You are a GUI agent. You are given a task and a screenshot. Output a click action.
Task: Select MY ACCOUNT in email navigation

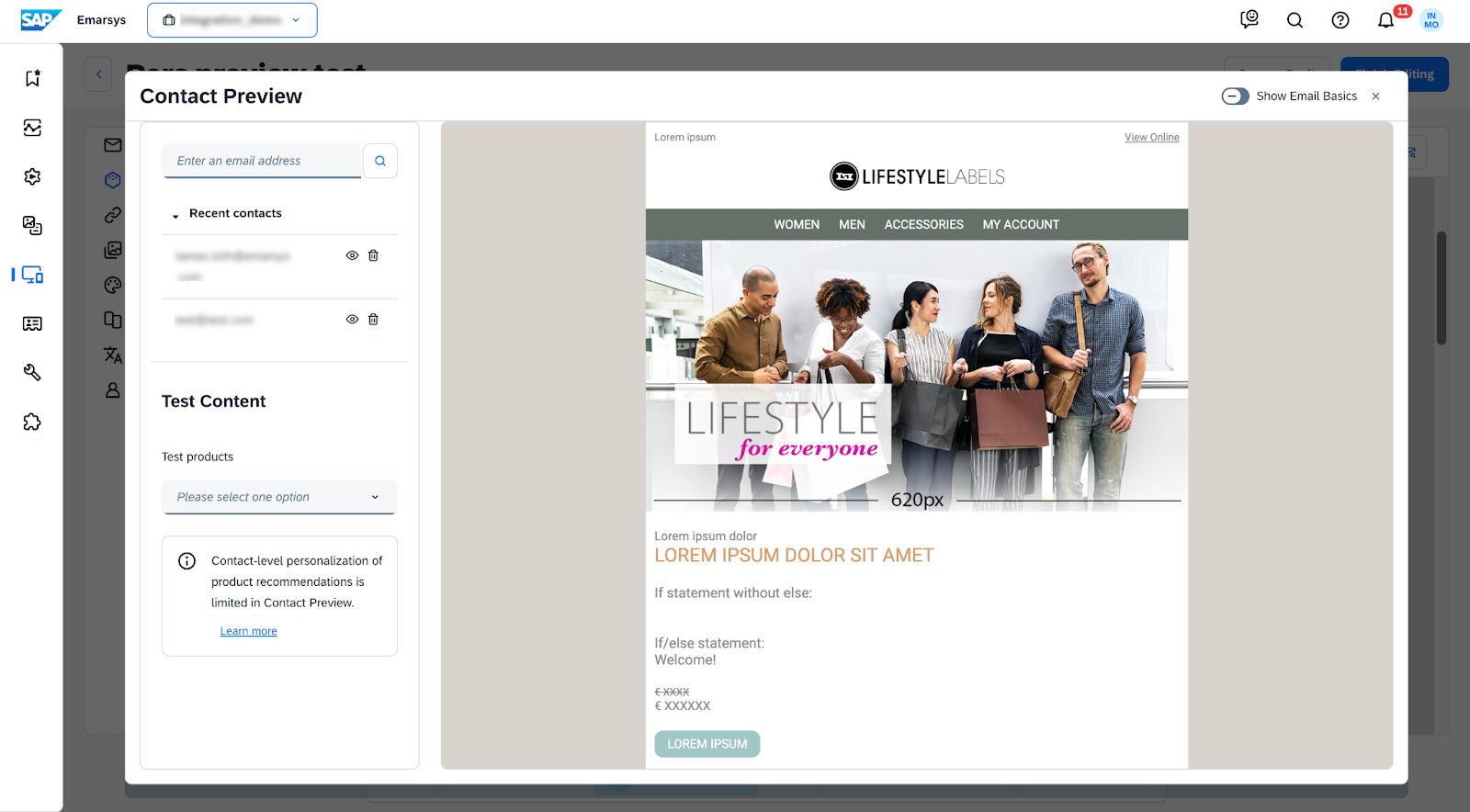1021,224
